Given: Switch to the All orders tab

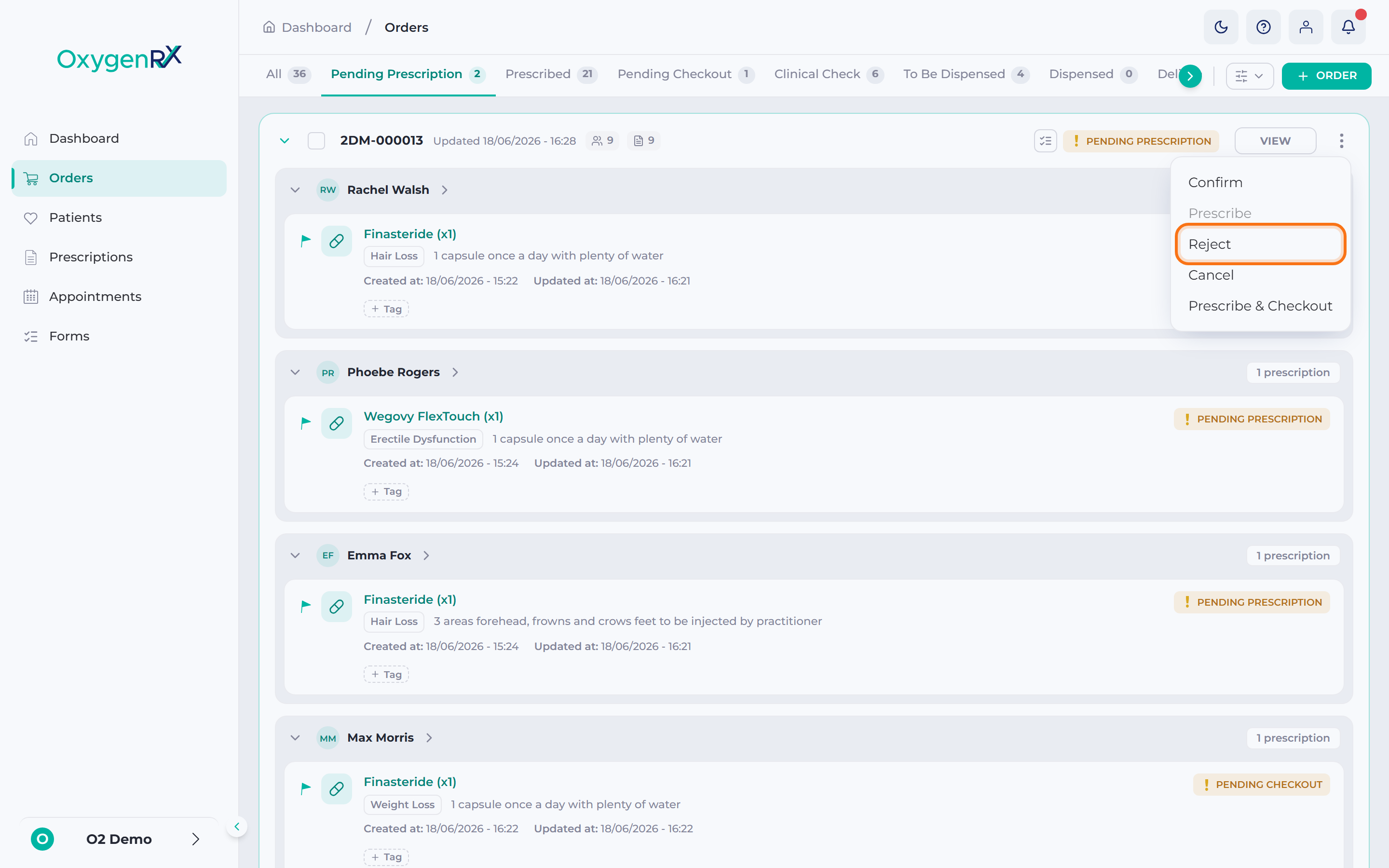Looking at the screenshot, I should (x=288, y=74).
